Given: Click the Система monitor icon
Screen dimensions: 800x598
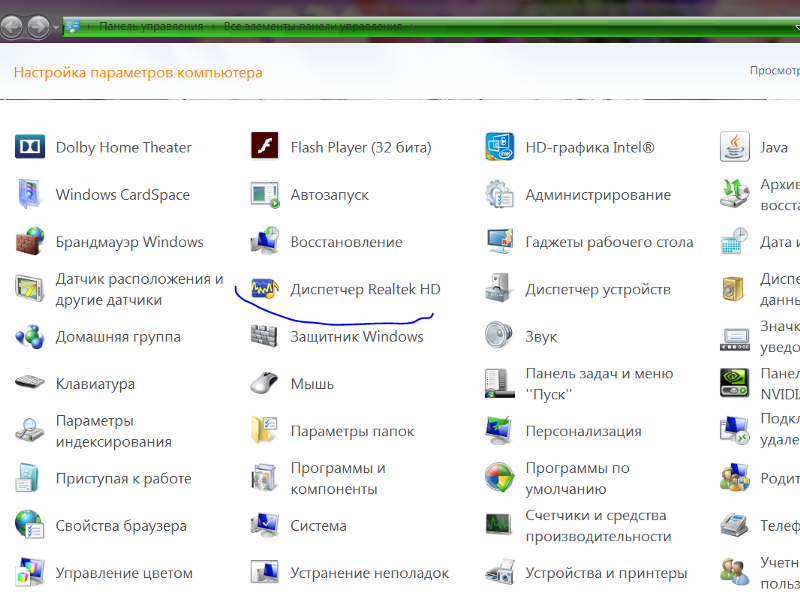Looking at the screenshot, I should pos(264,525).
